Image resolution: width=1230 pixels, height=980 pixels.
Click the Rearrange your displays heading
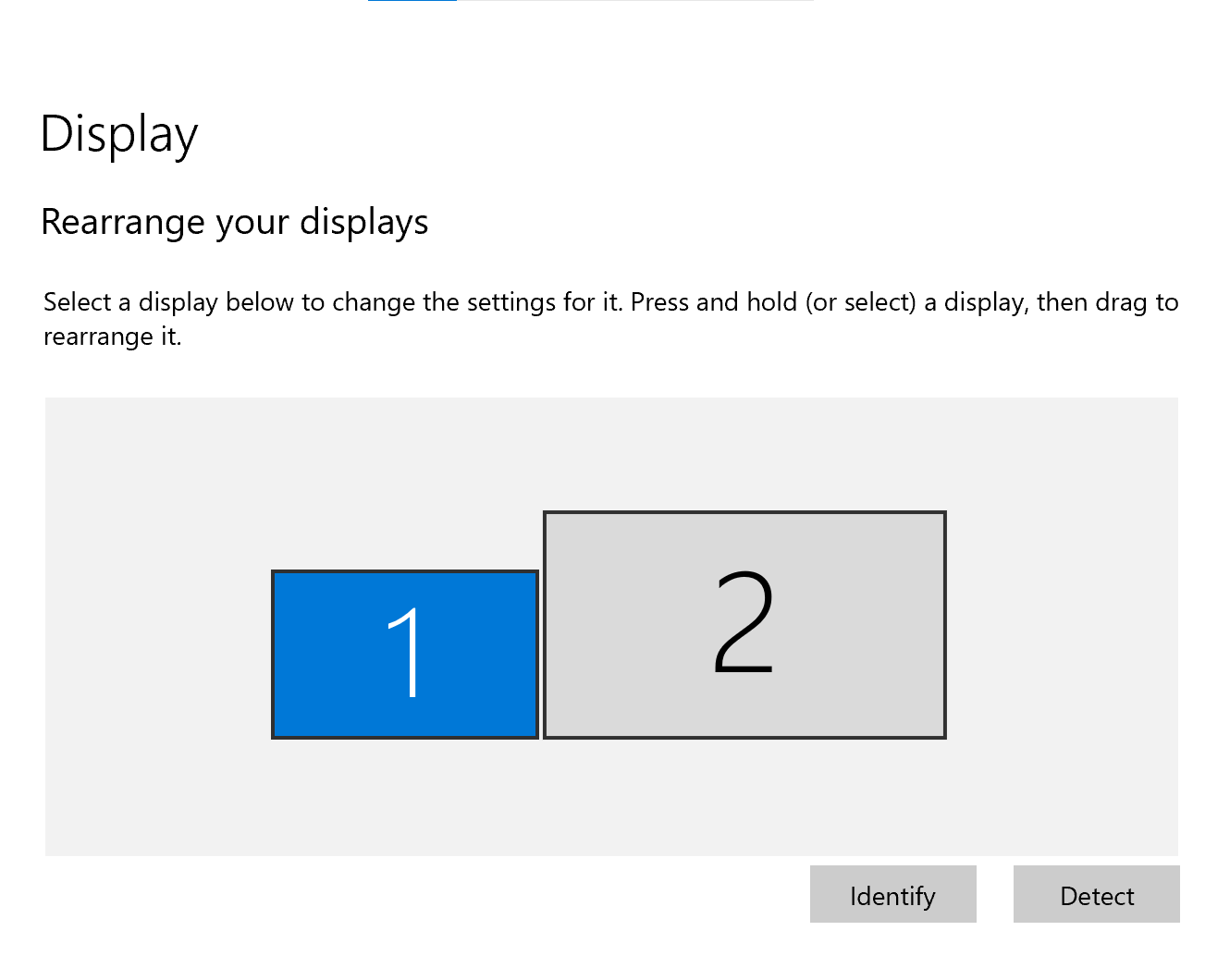pos(235,223)
